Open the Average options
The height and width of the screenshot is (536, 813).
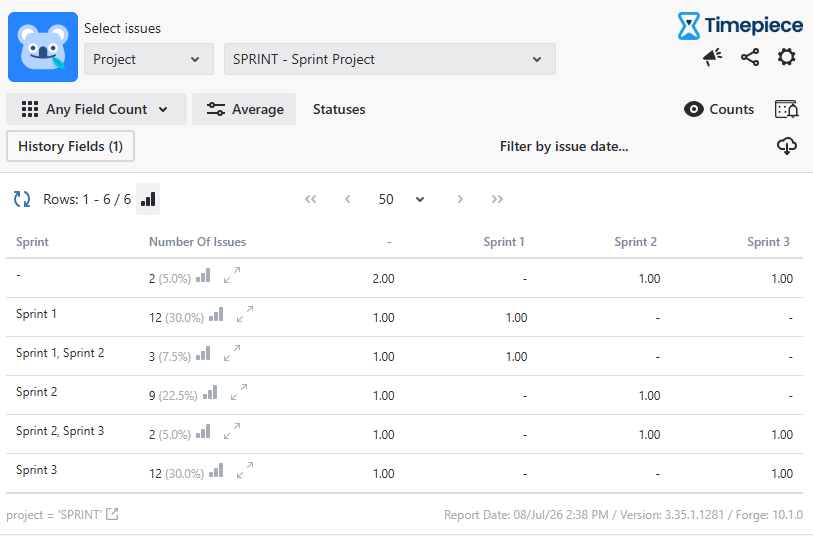click(244, 109)
